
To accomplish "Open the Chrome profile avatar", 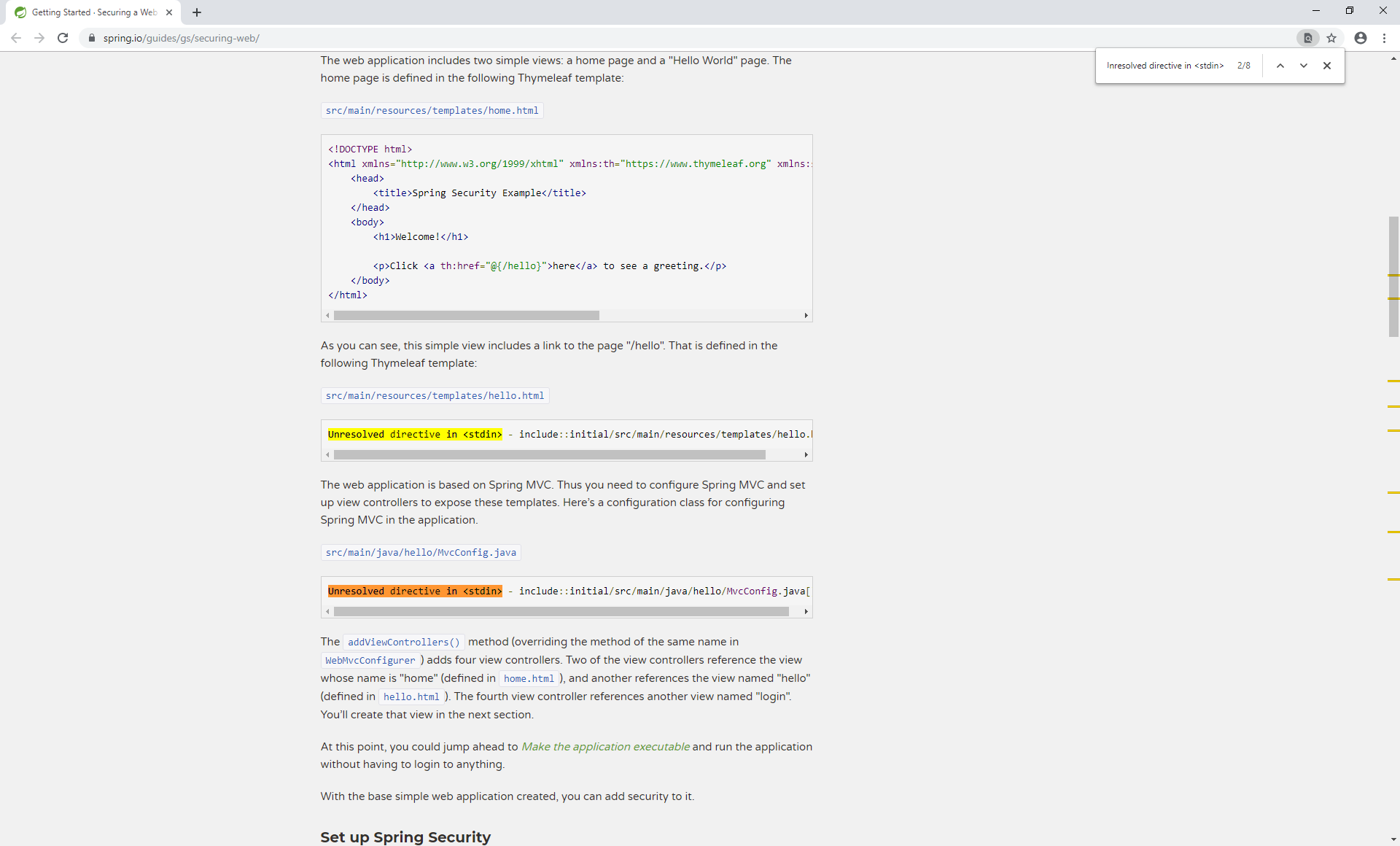I will coord(1361,38).
